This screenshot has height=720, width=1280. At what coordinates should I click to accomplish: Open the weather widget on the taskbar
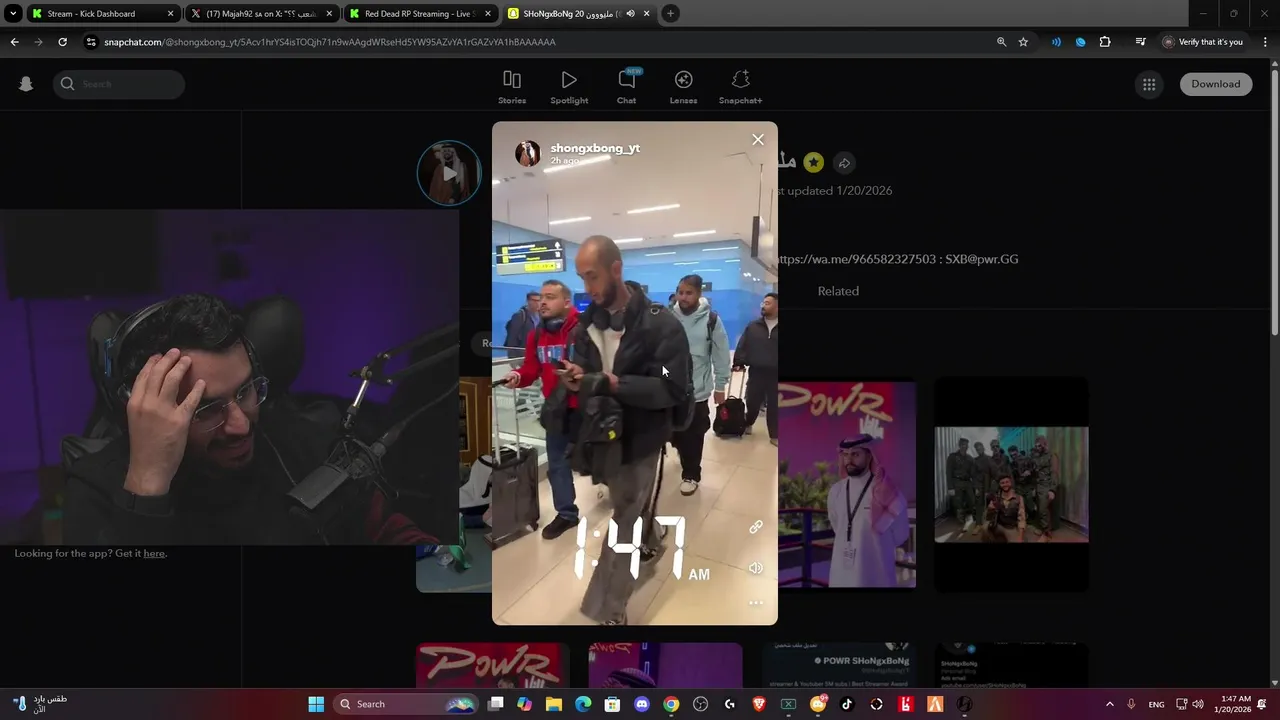point(38,704)
